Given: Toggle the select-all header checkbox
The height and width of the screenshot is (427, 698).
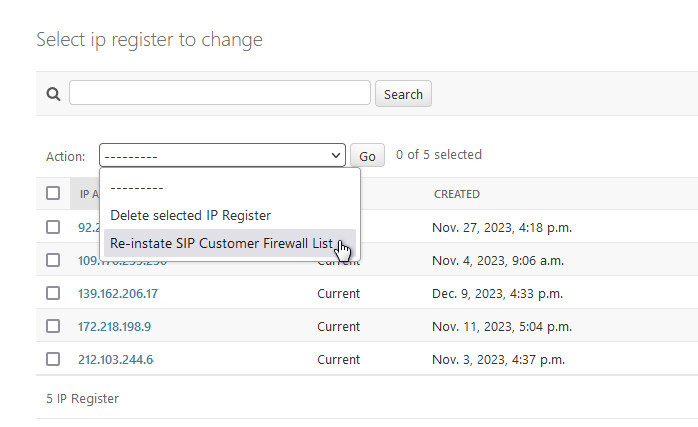Looking at the screenshot, I should tap(53, 194).
